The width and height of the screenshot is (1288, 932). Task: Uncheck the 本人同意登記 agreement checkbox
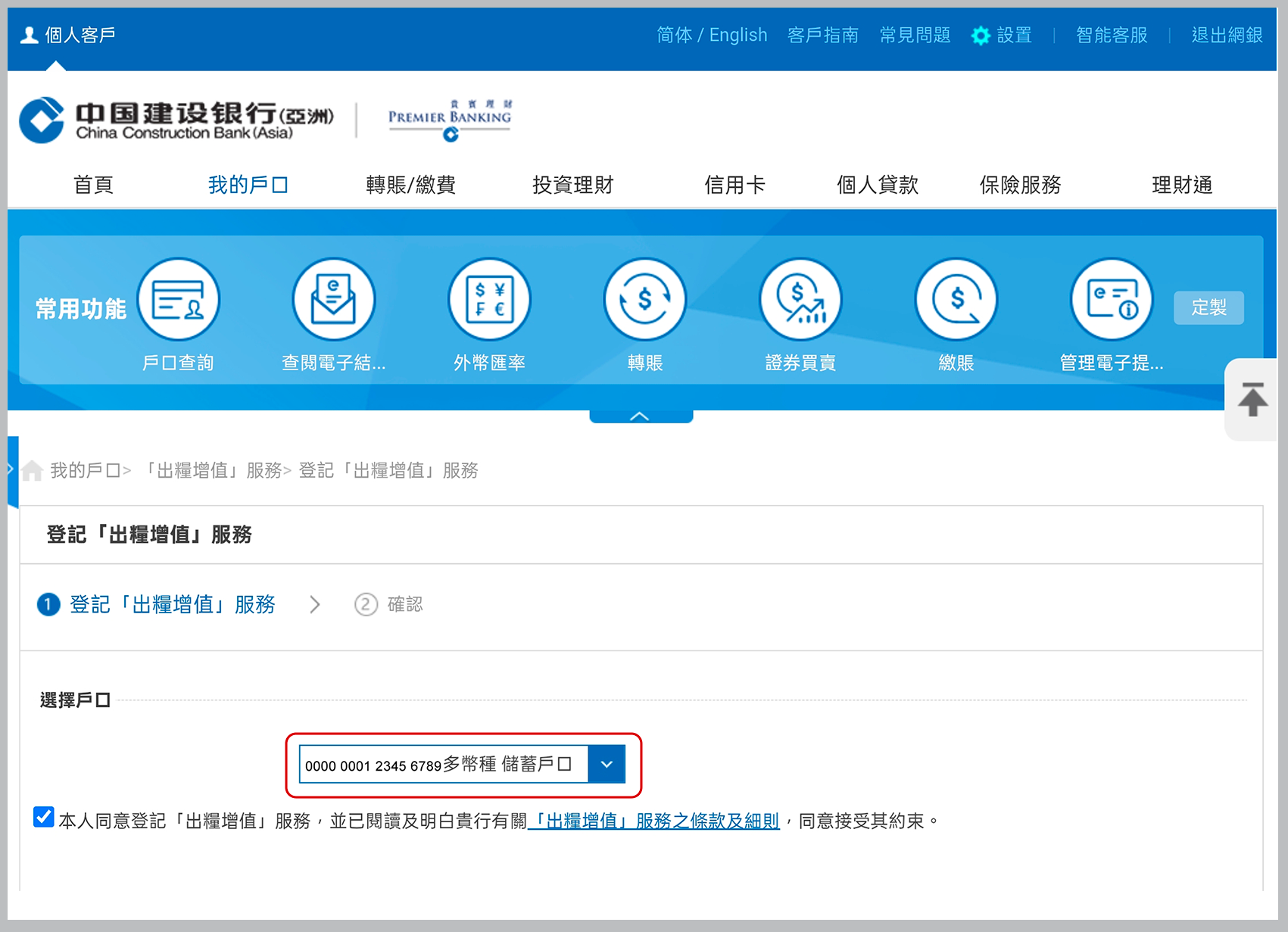44,818
